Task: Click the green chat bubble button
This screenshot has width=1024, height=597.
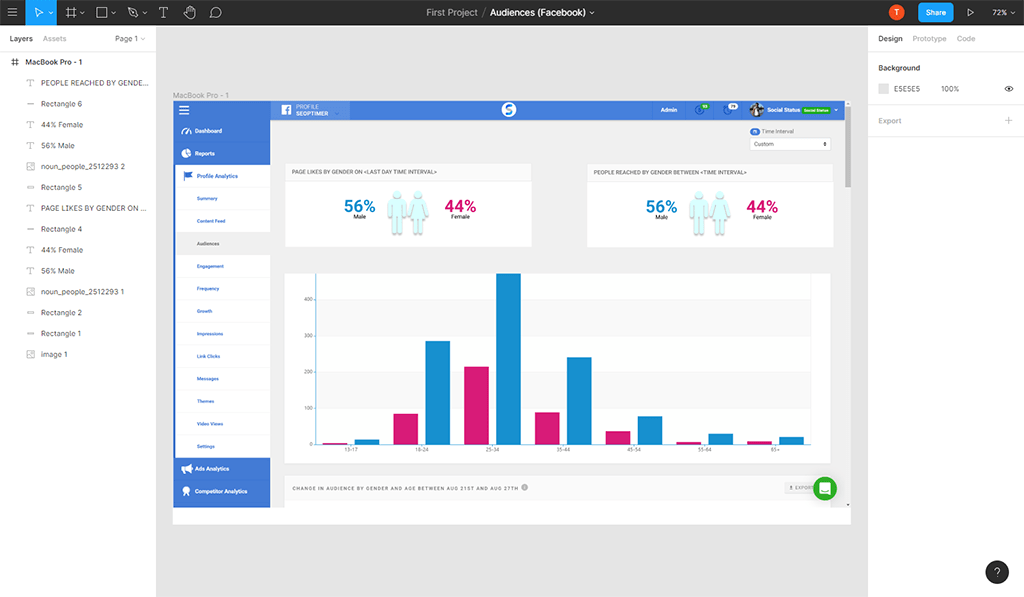Action: click(825, 488)
